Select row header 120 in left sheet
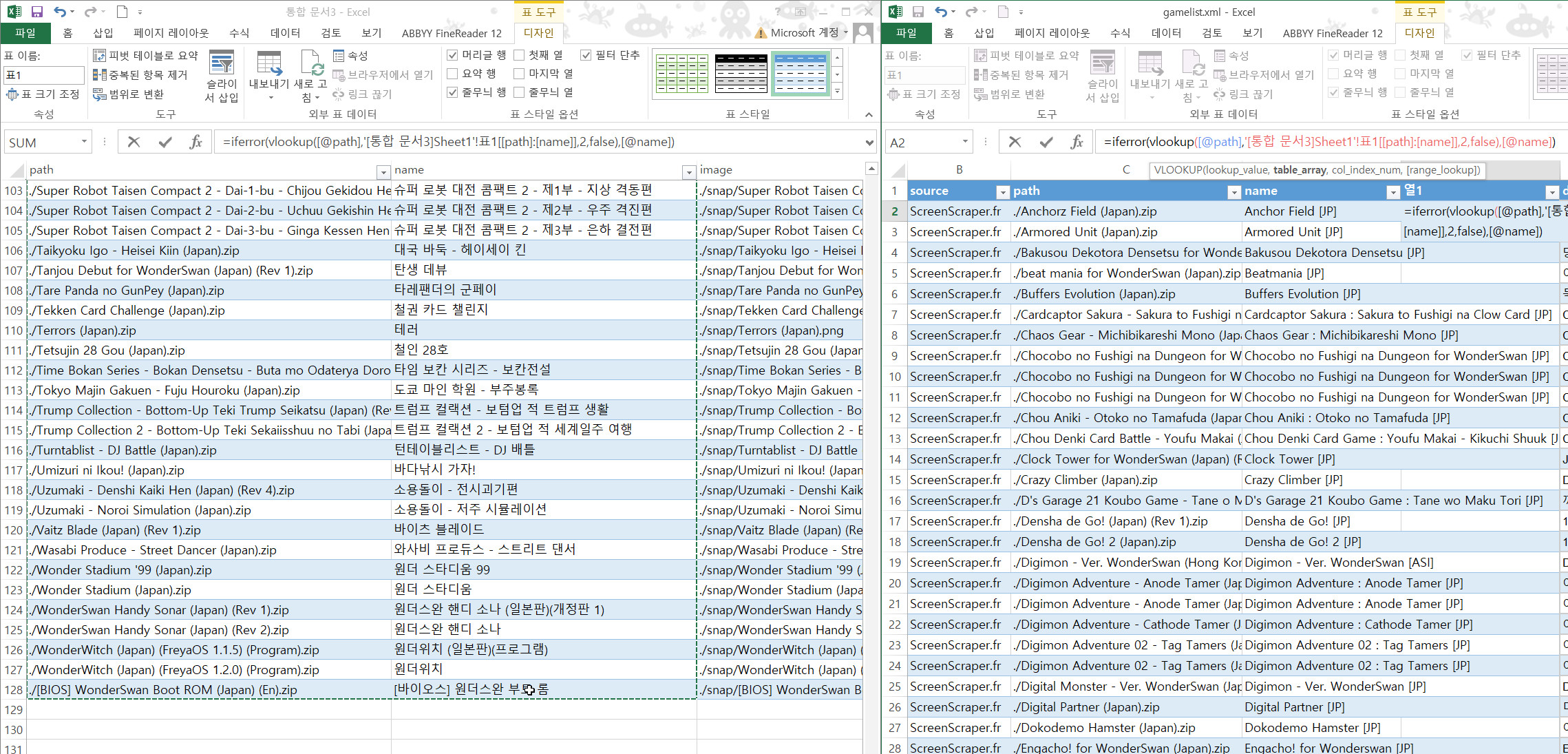 click(x=13, y=530)
